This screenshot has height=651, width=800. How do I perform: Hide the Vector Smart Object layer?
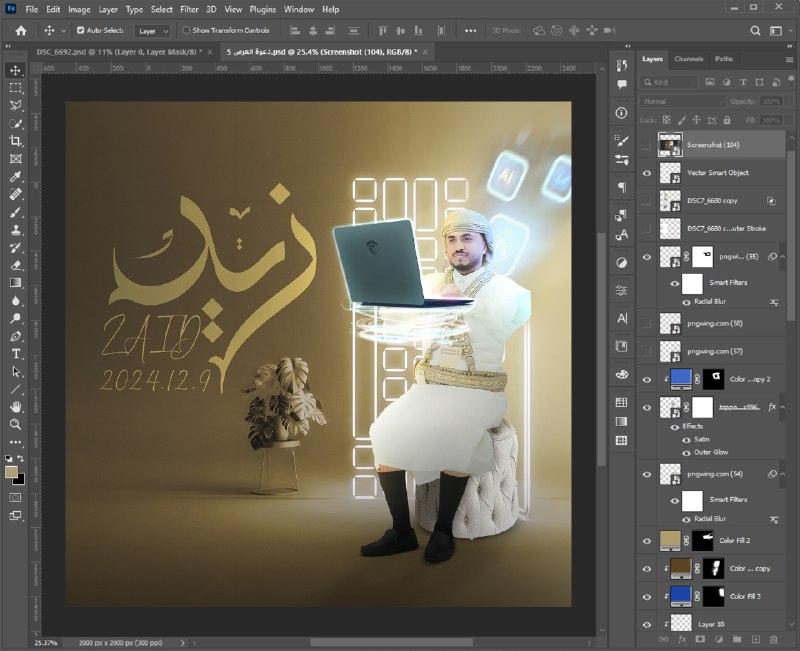click(646, 173)
